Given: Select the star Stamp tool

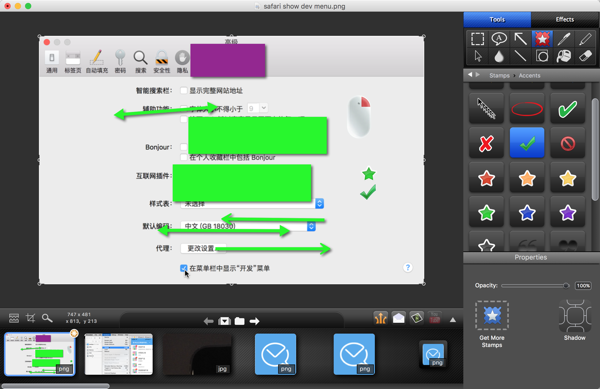Looking at the screenshot, I should tap(542, 39).
